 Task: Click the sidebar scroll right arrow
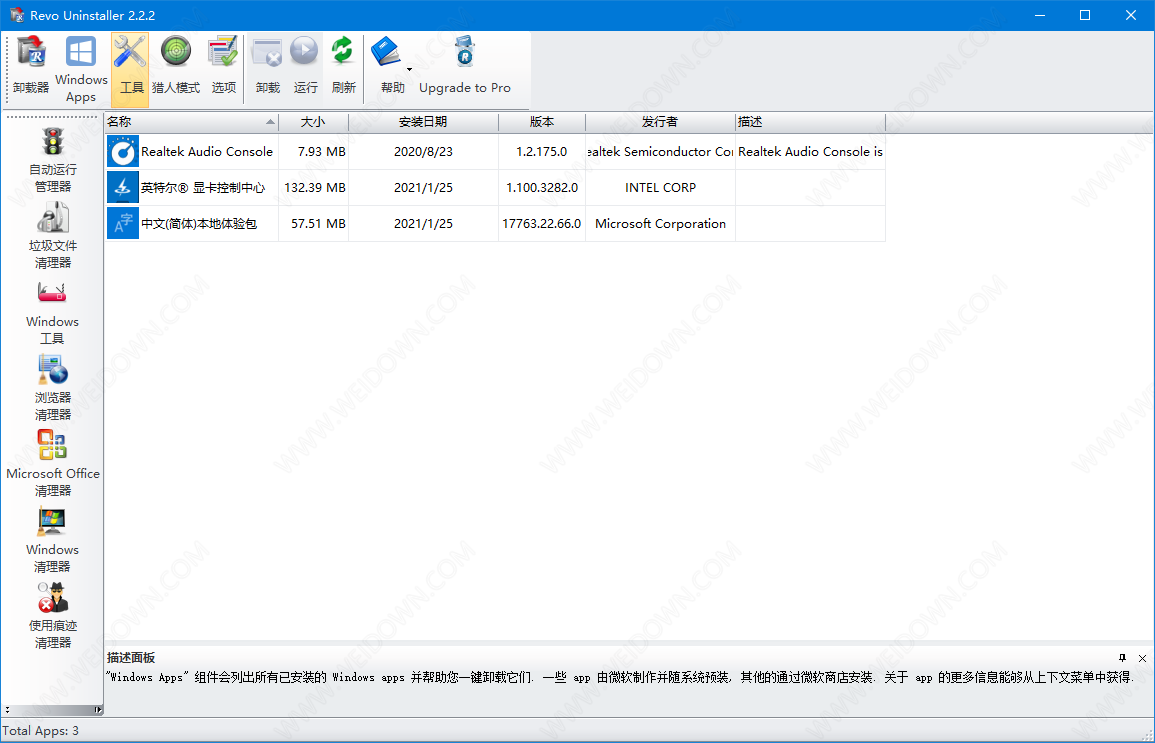(x=98, y=710)
